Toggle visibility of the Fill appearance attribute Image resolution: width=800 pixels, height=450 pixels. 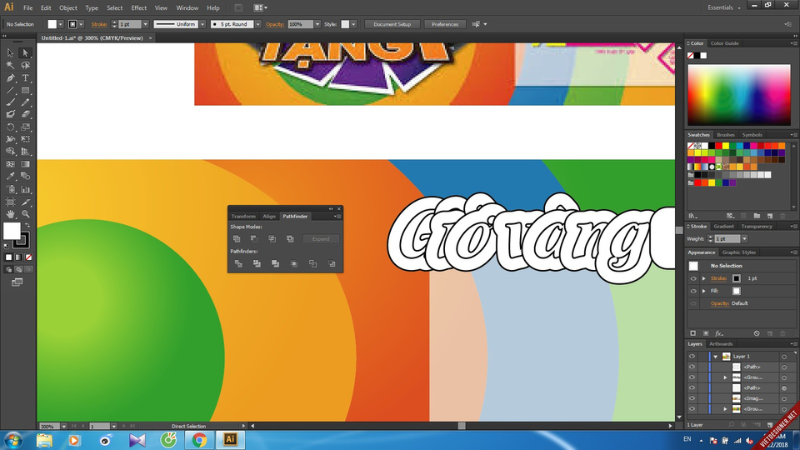coord(693,291)
